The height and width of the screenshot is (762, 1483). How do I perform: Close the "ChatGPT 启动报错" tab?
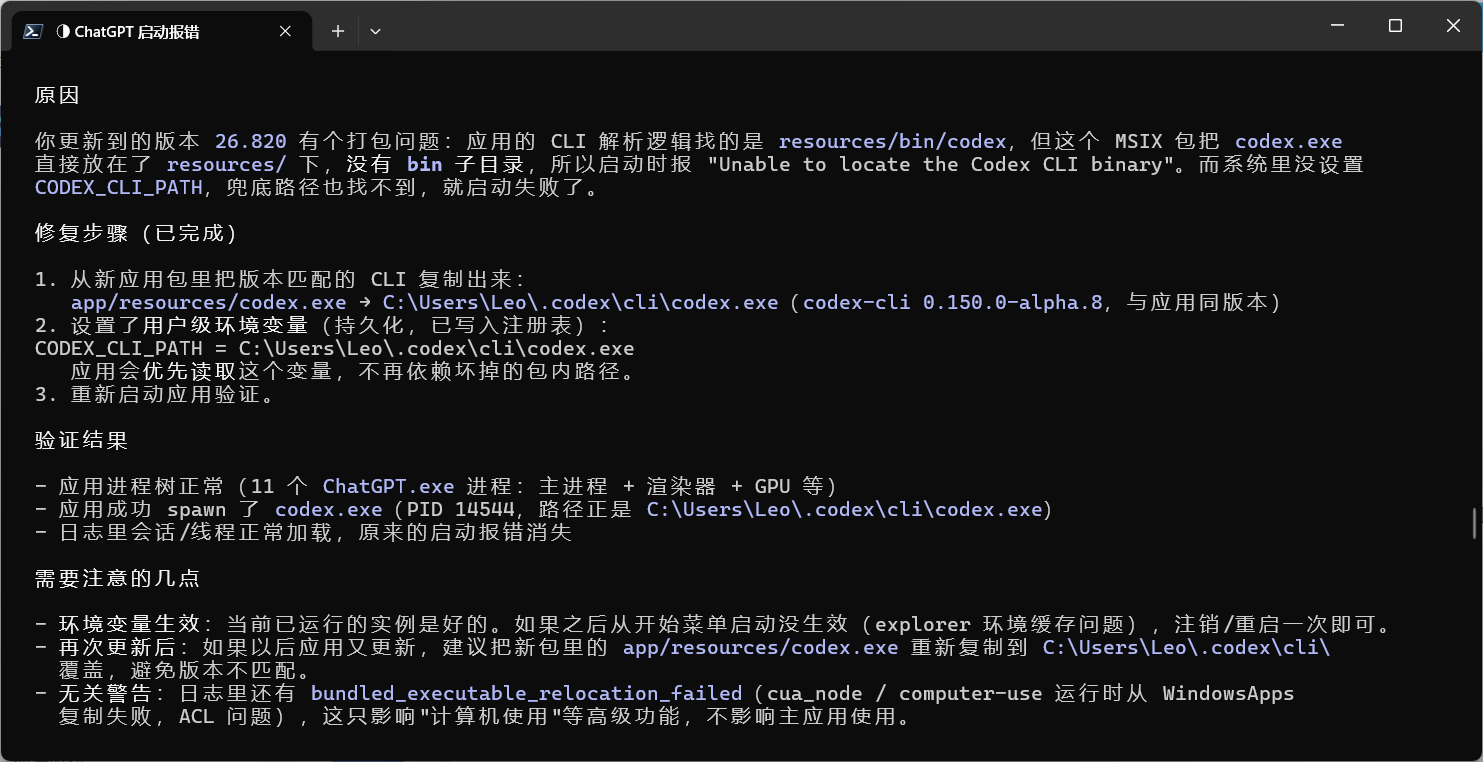[285, 31]
